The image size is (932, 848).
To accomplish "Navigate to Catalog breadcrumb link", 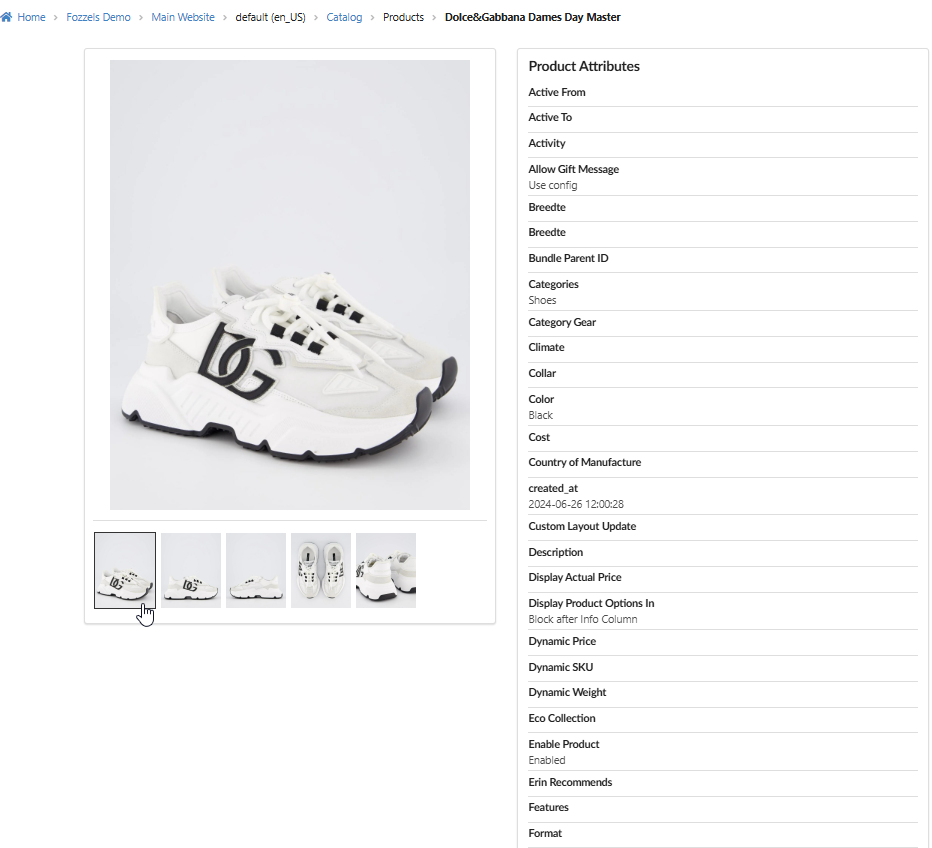I will point(344,17).
